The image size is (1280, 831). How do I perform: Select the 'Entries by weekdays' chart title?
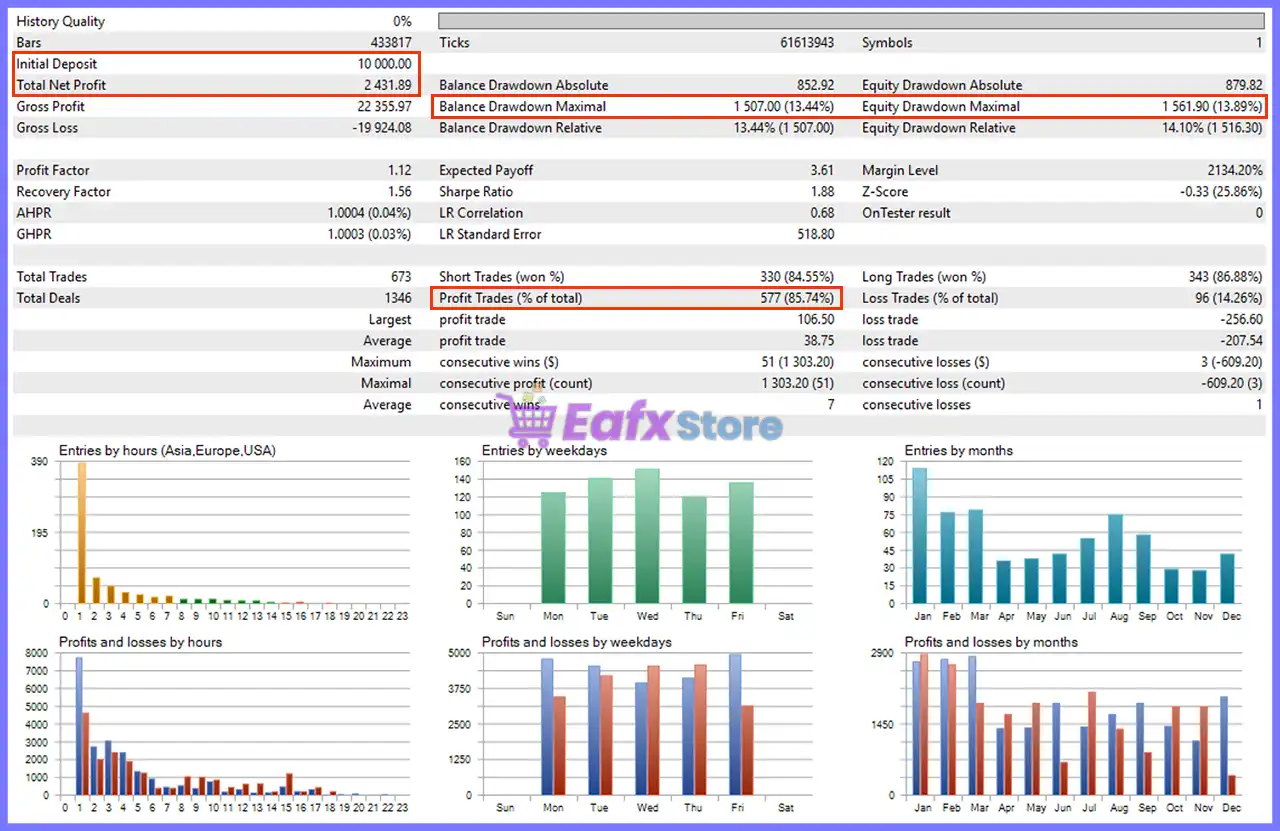click(x=544, y=451)
